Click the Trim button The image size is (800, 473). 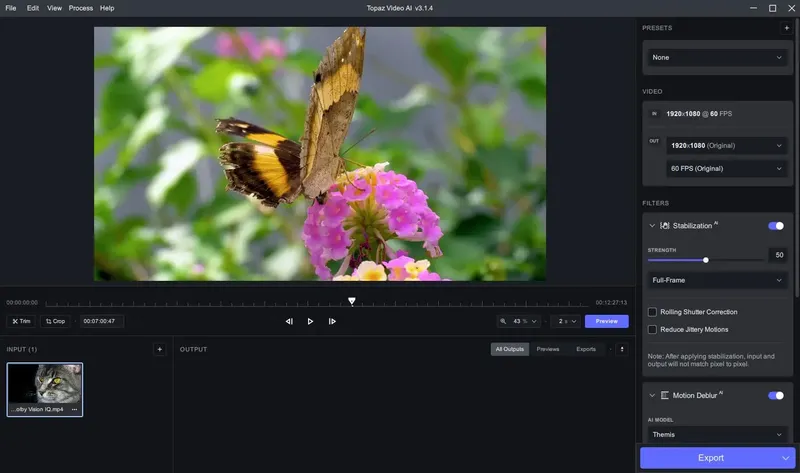pos(21,321)
